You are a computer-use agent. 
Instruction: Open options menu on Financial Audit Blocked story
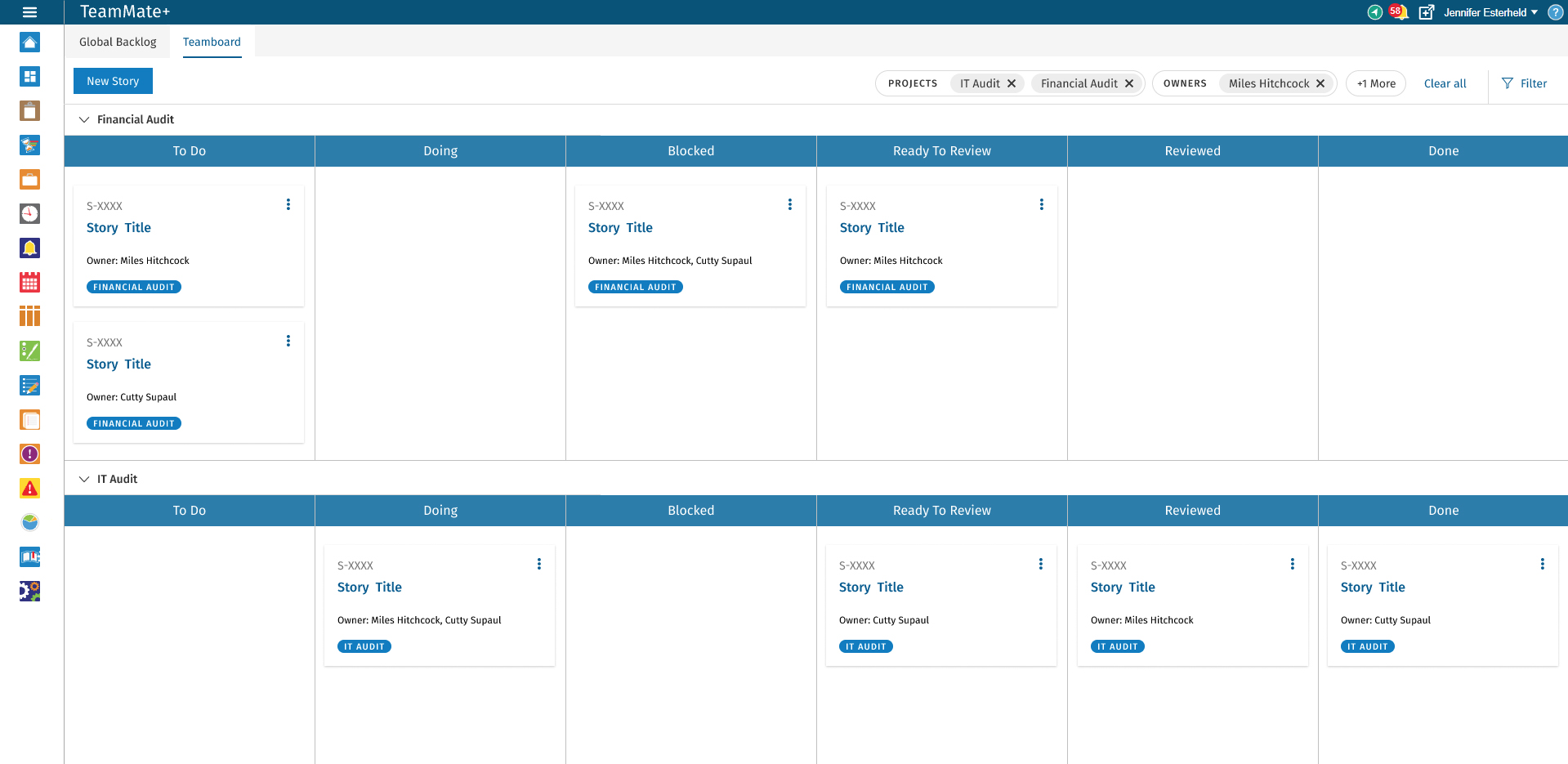[790, 204]
